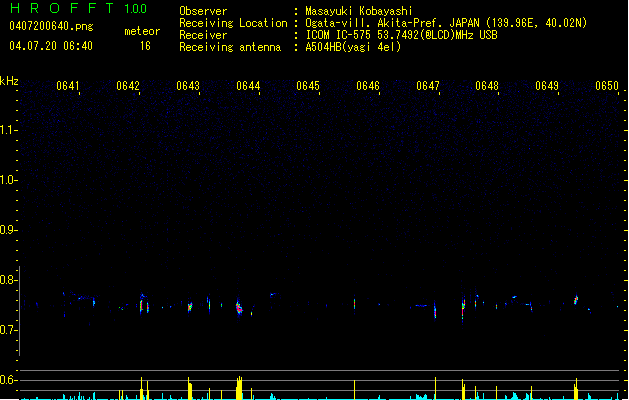
Task: Click the yellow intensity bar under 0643
Action: (x=189, y=388)
